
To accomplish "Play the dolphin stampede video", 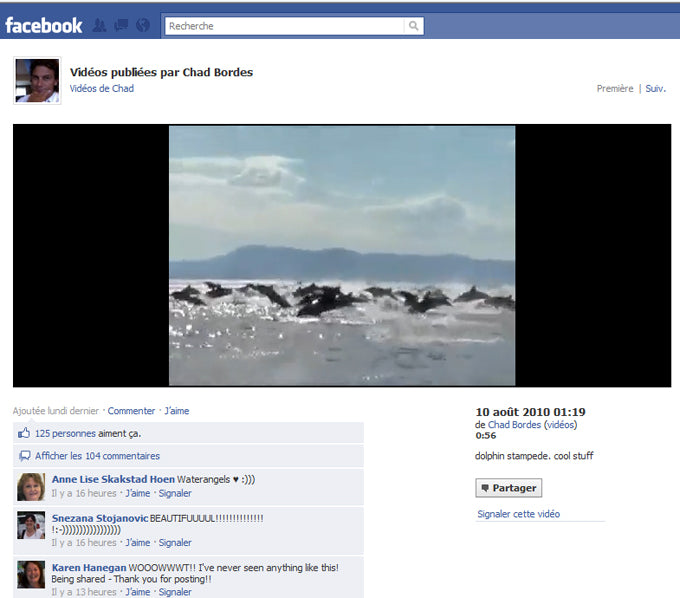I will click(x=341, y=255).
